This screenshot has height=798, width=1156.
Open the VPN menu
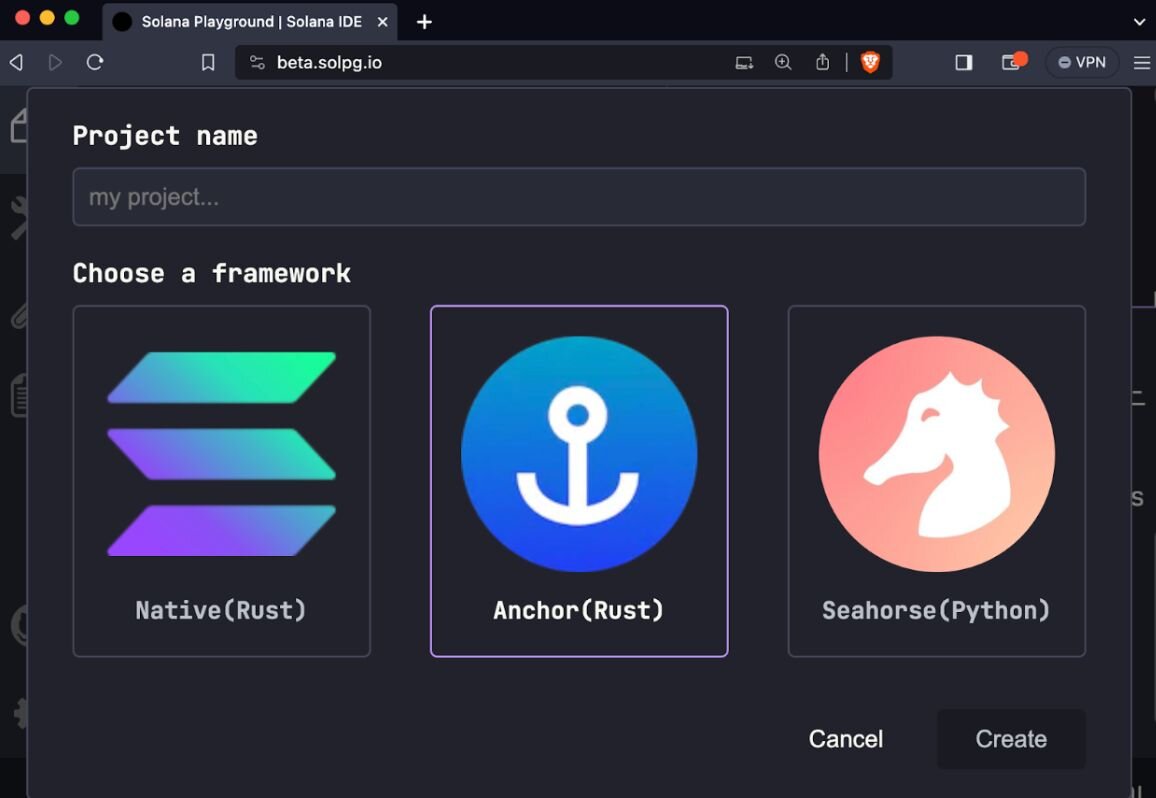tap(1081, 61)
